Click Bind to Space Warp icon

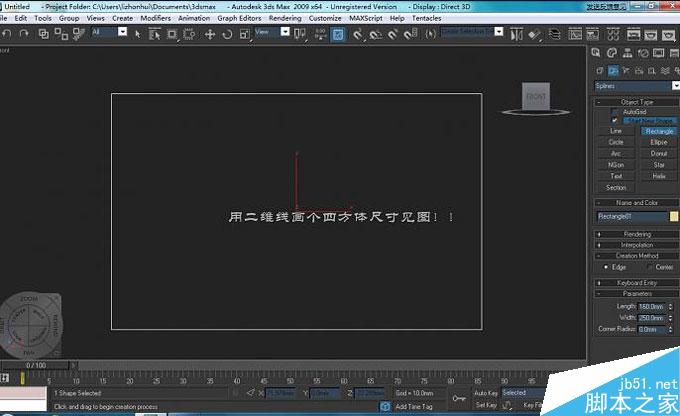pos(78,34)
